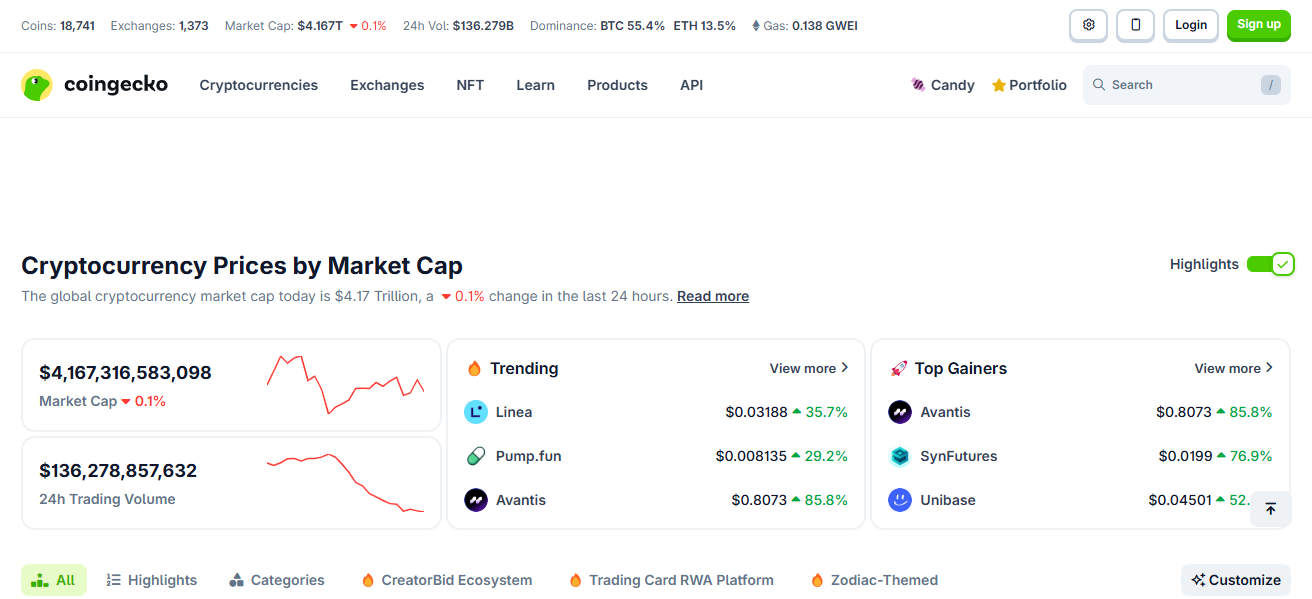Click the Login button
1312x599 pixels.
[1191, 25]
